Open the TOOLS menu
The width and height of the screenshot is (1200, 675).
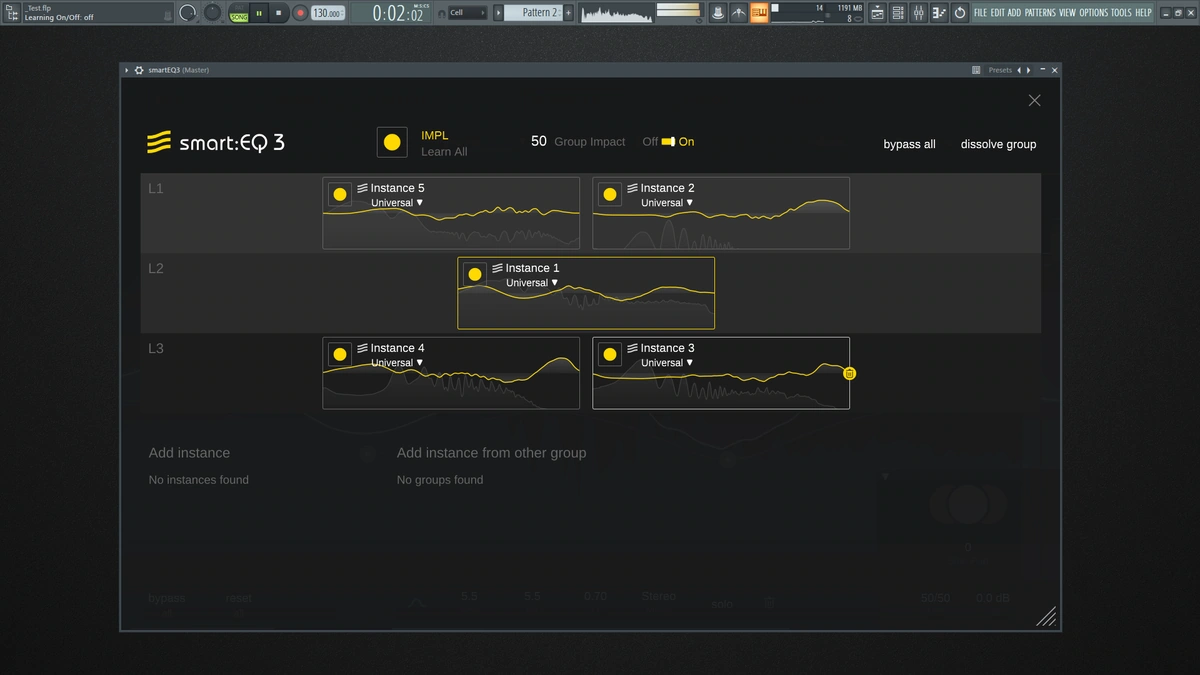(1121, 13)
